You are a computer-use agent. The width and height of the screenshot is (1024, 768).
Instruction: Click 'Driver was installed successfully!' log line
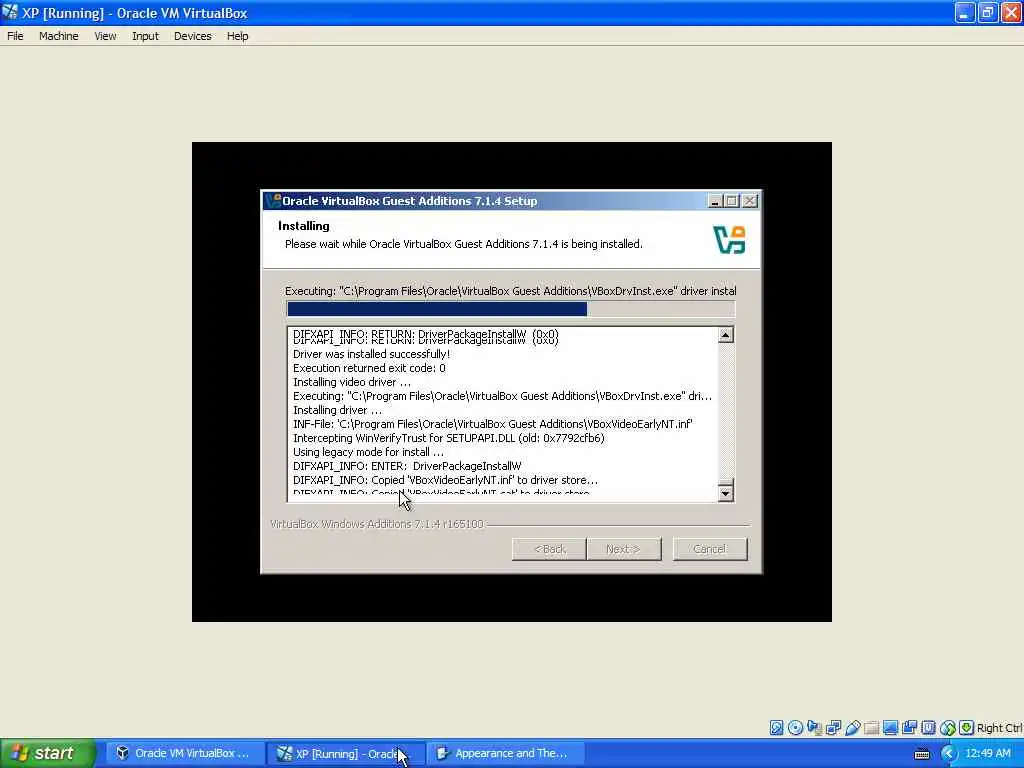tap(372, 354)
